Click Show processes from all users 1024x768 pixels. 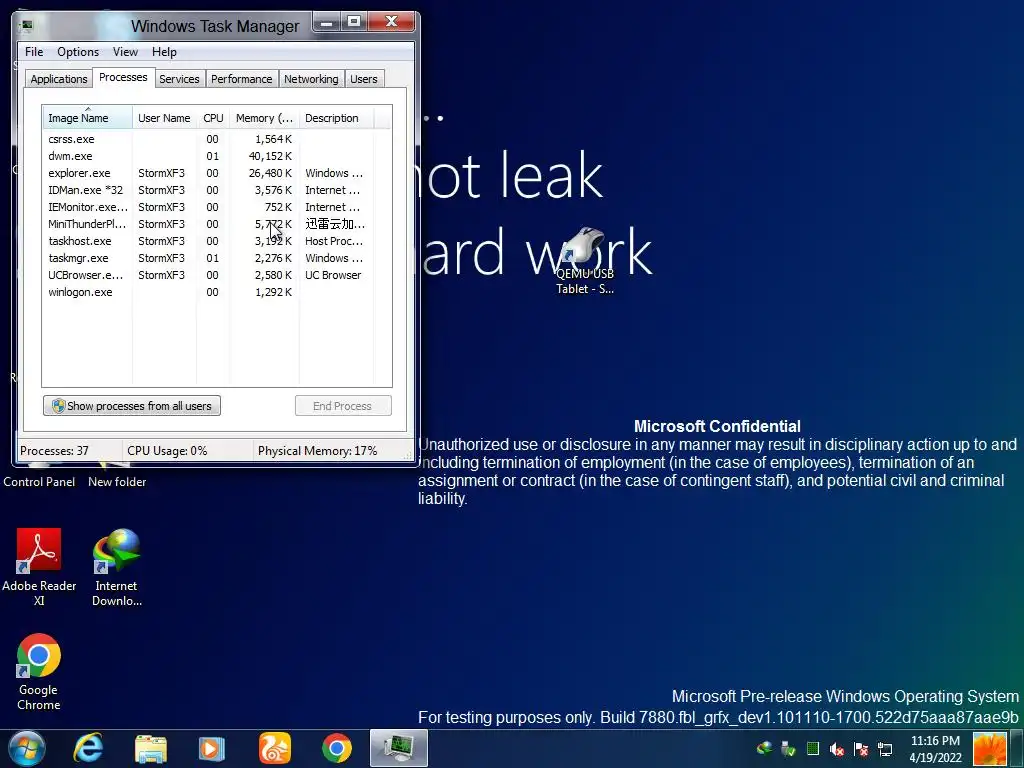[132, 406]
